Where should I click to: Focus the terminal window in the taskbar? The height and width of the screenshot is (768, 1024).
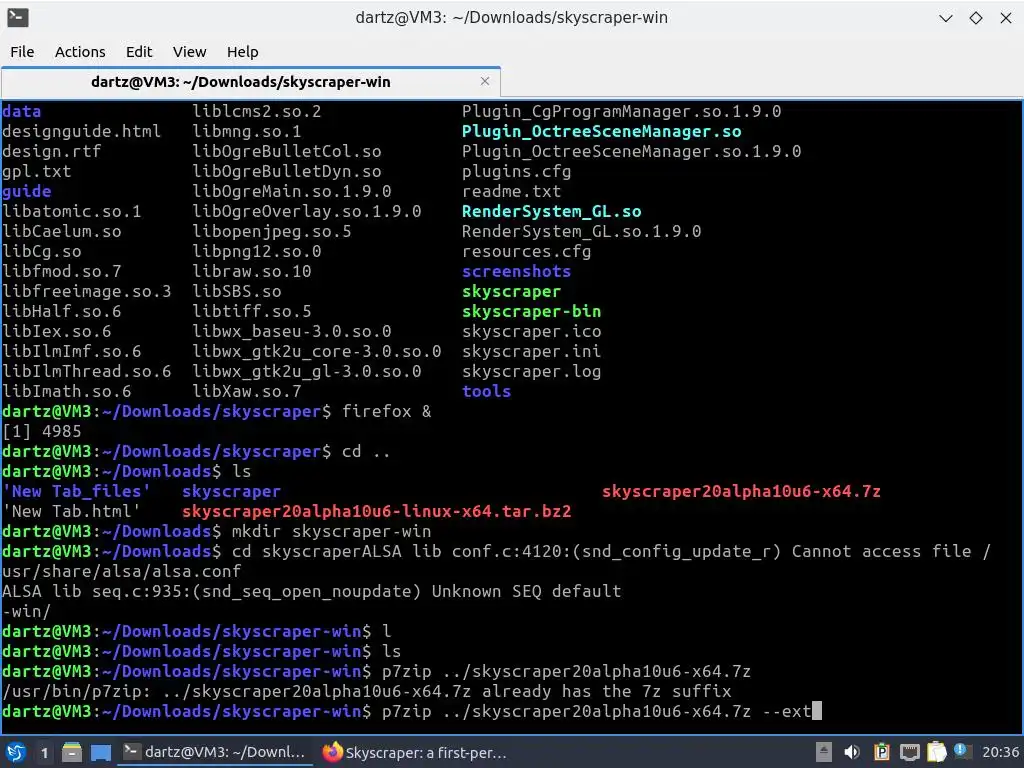coord(214,752)
